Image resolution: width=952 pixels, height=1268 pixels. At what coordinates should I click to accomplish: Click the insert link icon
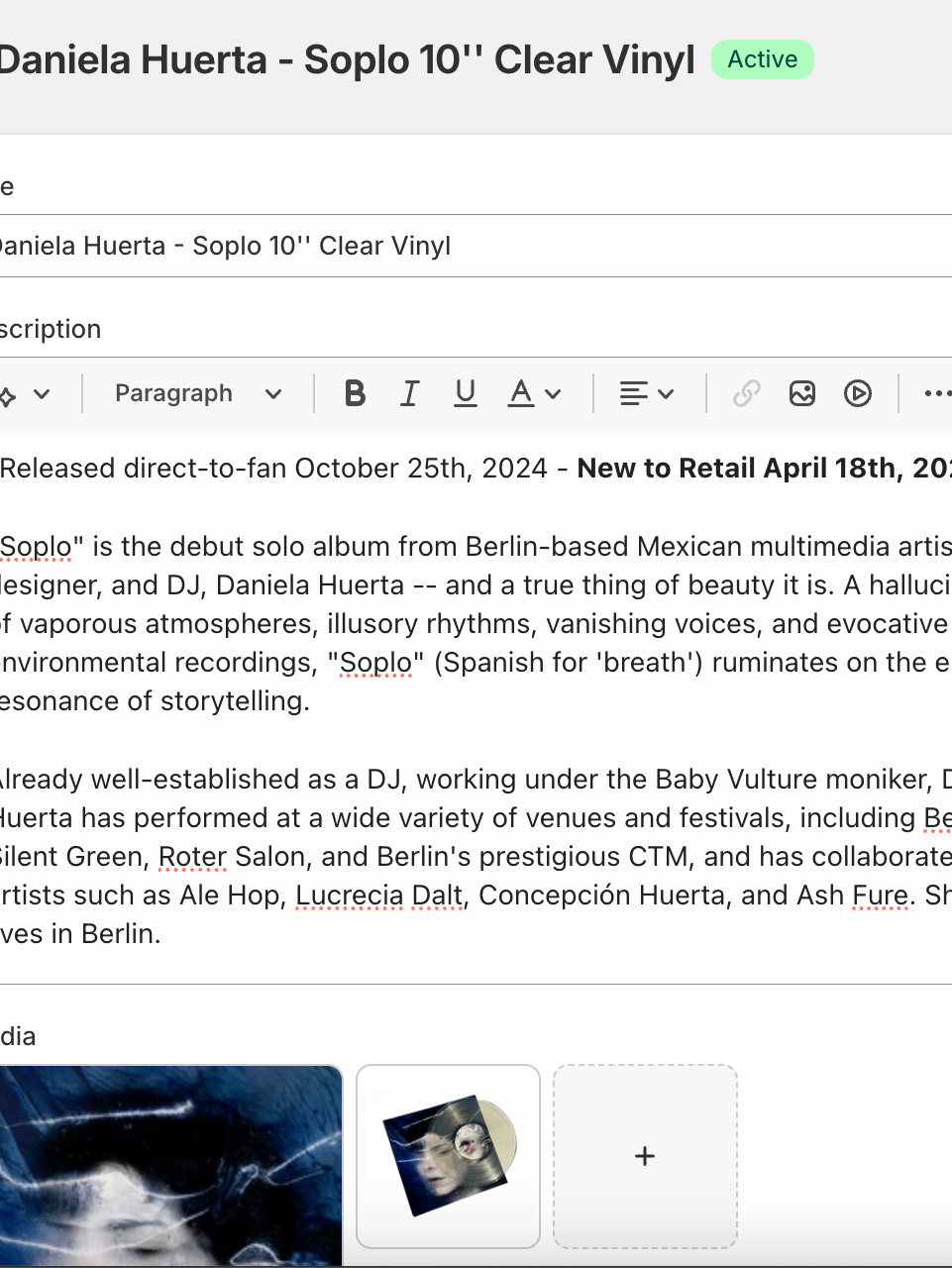pyautogui.click(x=747, y=393)
